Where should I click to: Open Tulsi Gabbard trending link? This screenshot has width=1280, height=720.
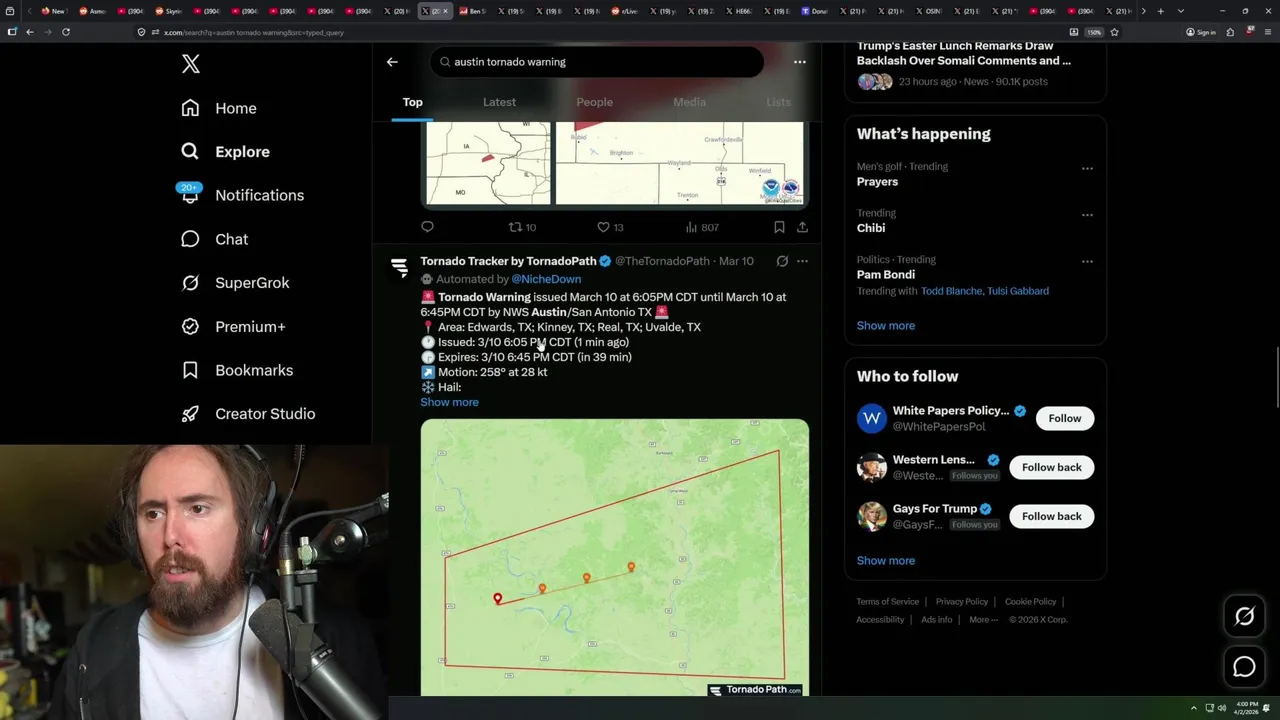click(x=1018, y=291)
